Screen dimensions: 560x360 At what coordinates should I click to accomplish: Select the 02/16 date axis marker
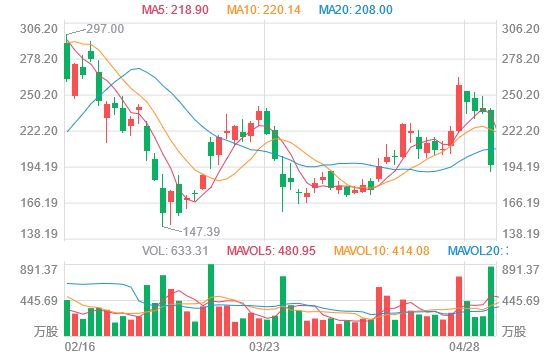[x=80, y=347]
